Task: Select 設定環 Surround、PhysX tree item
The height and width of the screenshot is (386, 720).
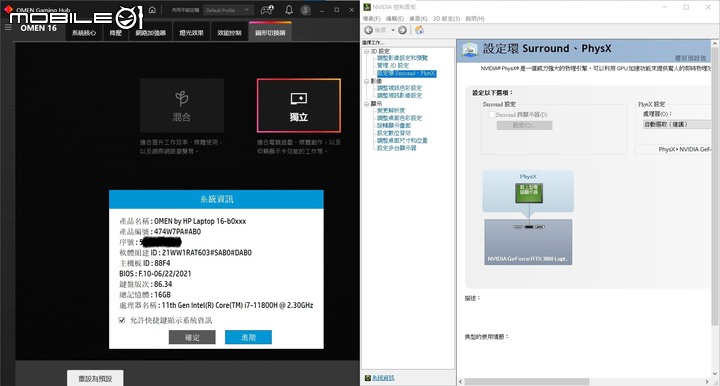Action: (406, 73)
